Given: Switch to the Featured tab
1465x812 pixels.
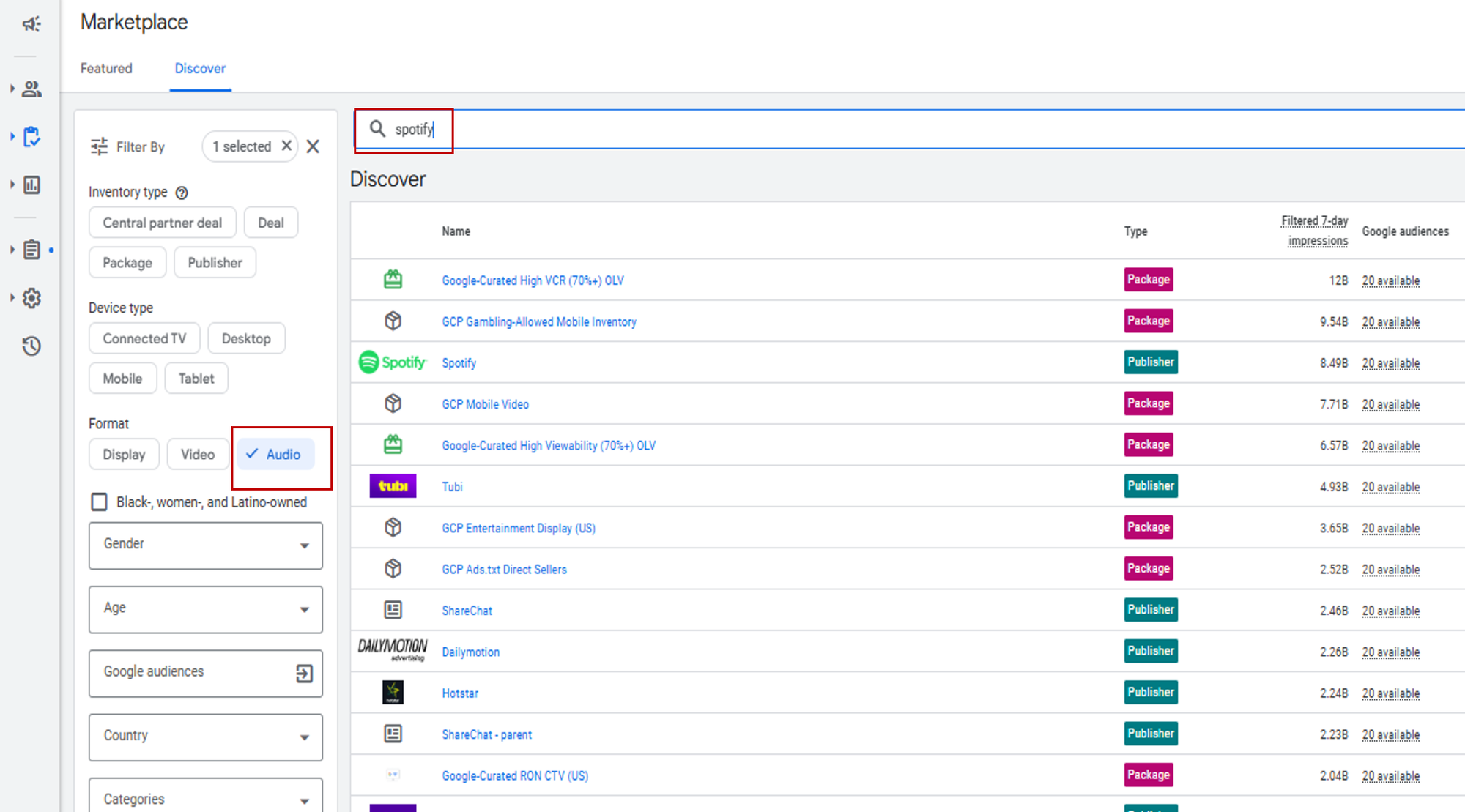Looking at the screenshot, I should pyautogui.click(x=106, y=68).
